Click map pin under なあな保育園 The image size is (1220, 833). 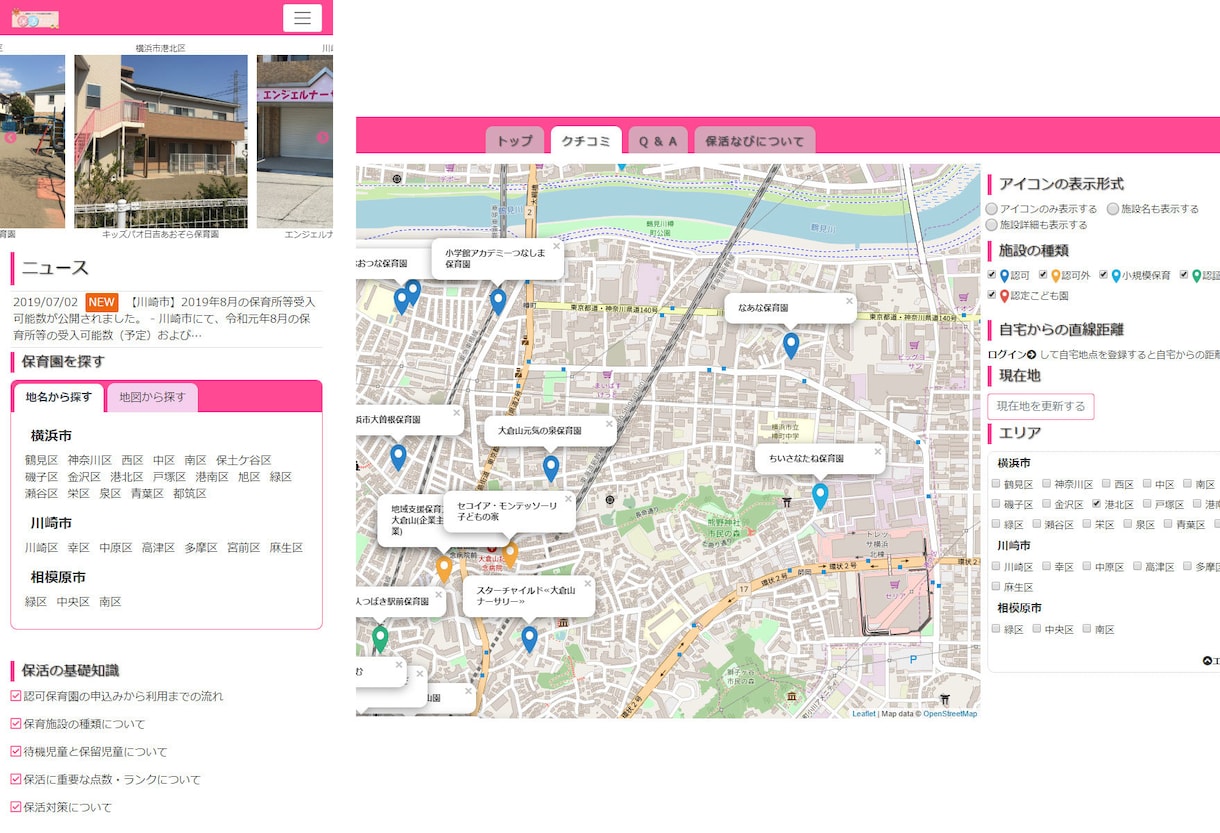click(791, 346)
